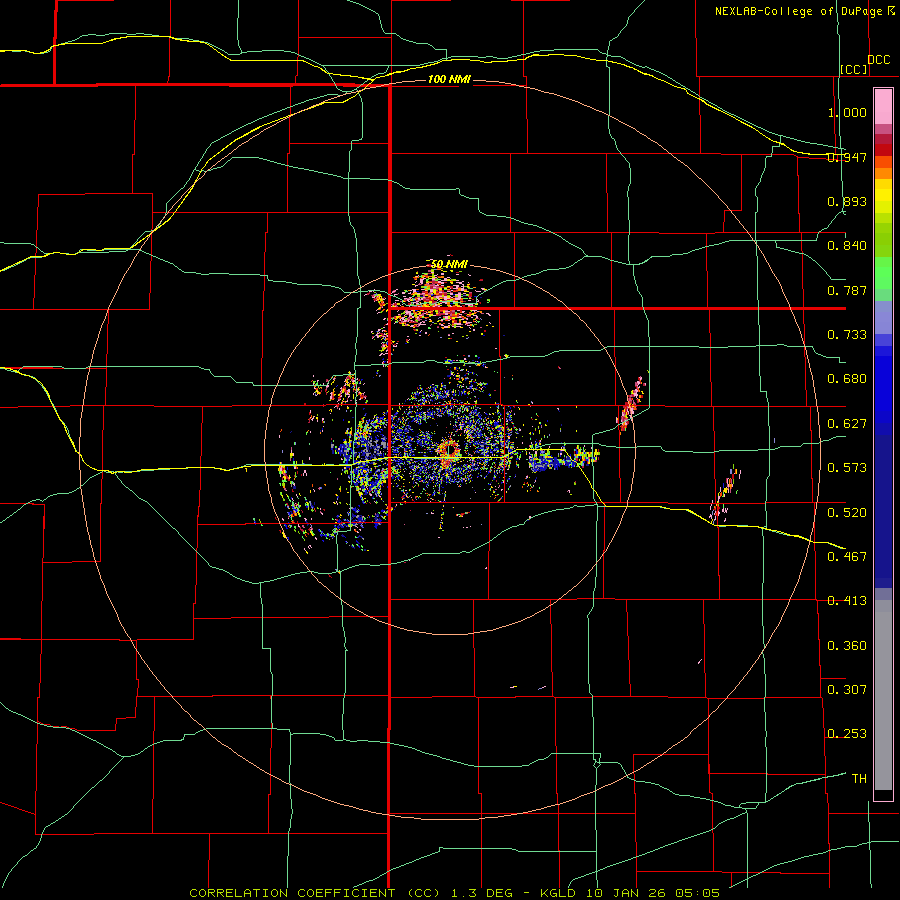Click the 50 NMI range ring label
Screen dimensions: 900x900
coord(449,264)
